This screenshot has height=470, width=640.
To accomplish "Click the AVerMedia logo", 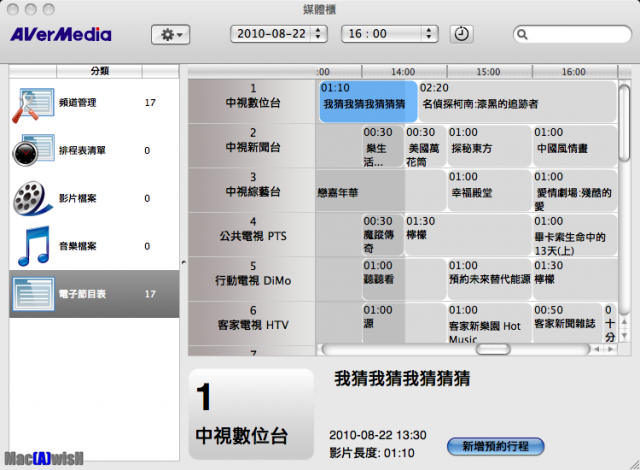I will click(61, 35).
